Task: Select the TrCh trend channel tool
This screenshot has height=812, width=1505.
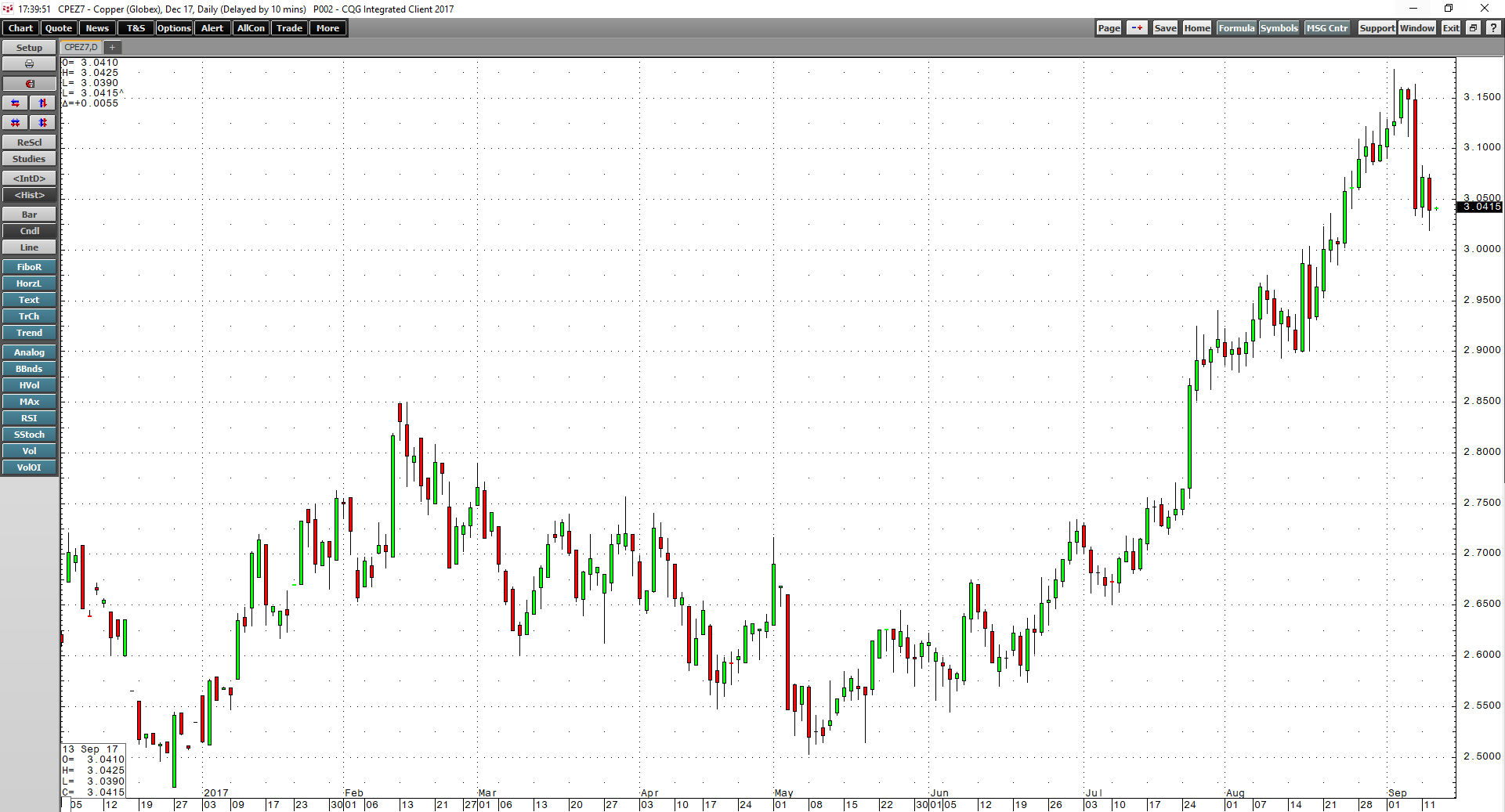Action: click(x=29, y=316)
